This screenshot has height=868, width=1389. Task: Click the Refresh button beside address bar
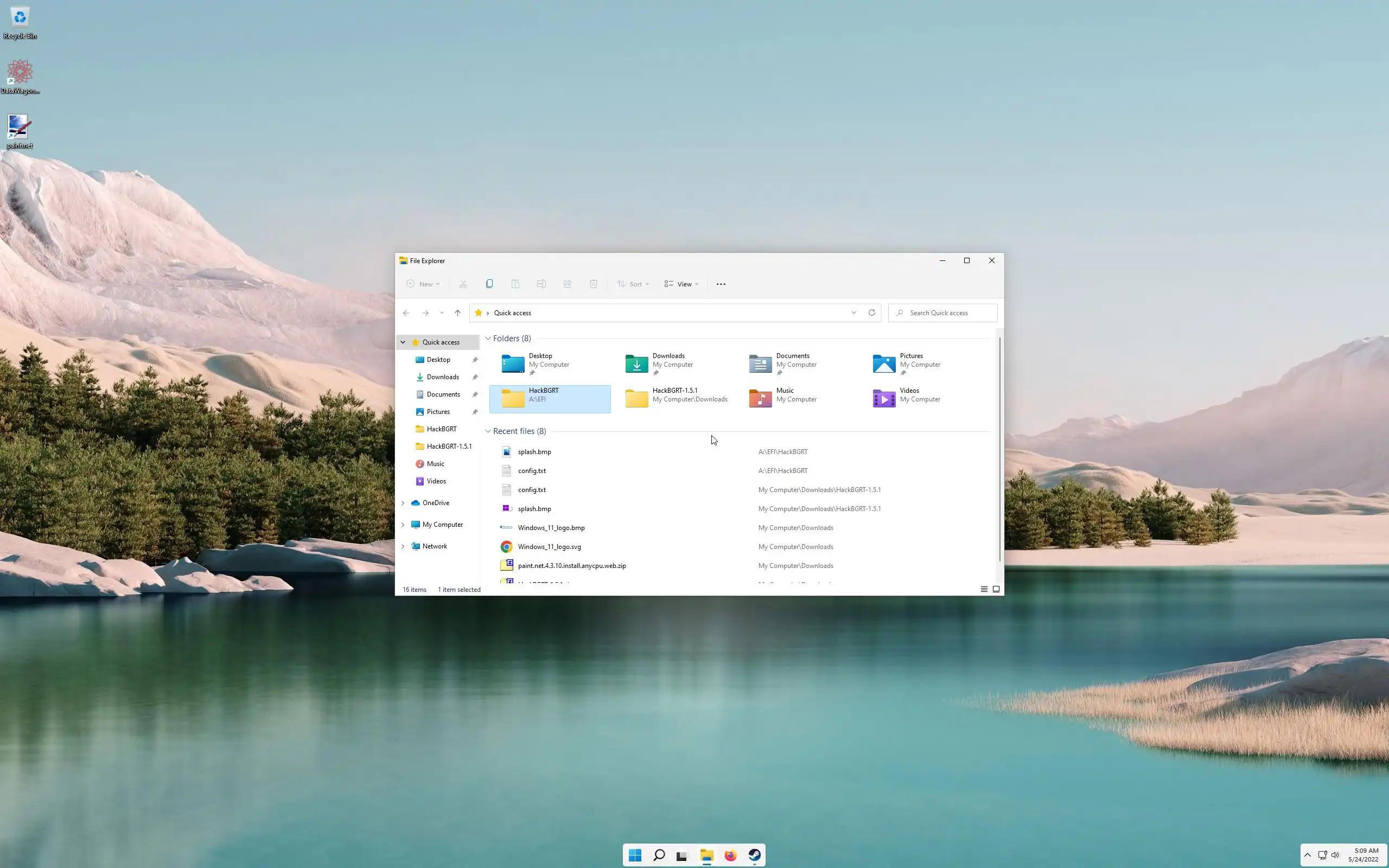(871, 312)
